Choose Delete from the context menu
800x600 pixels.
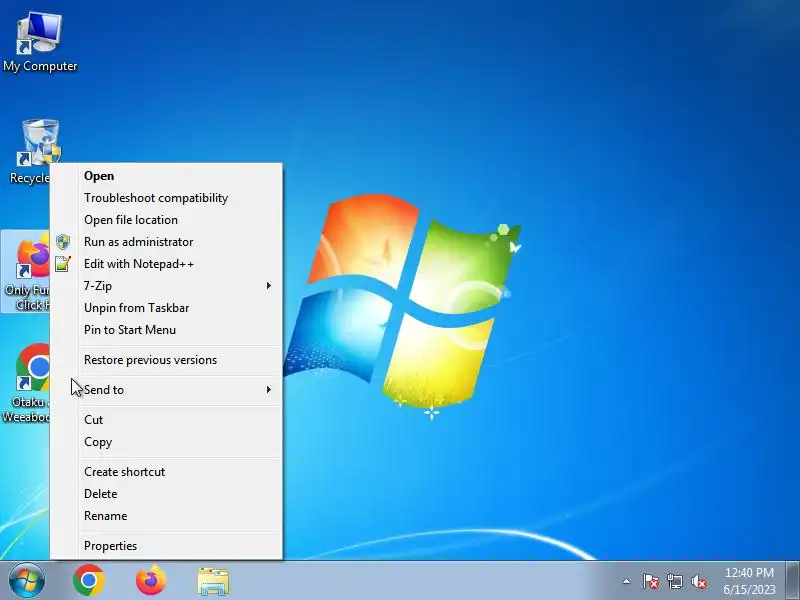(x=166, y=494)
